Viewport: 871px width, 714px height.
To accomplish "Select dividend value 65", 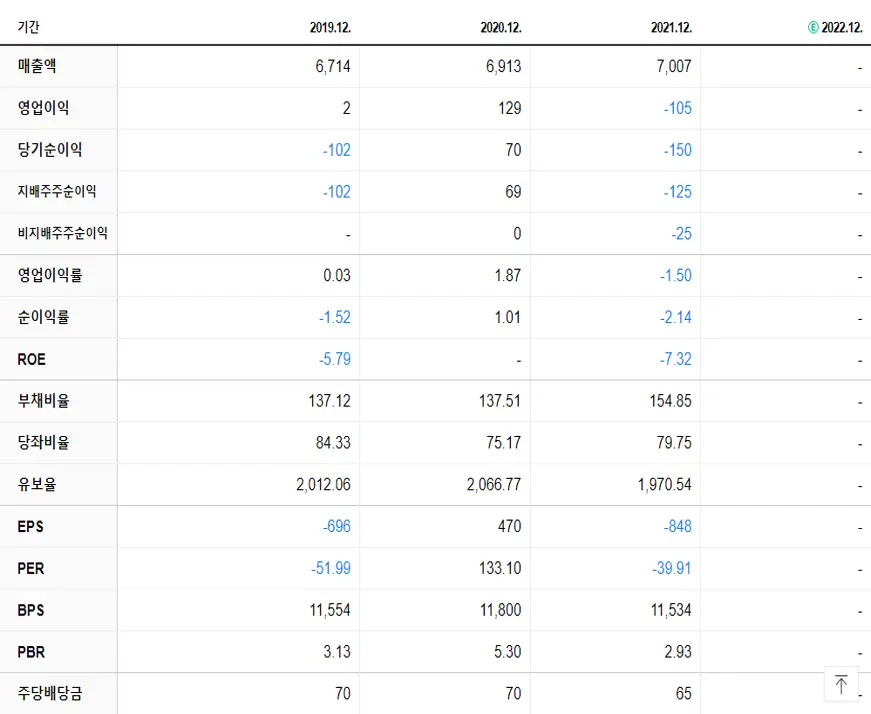I will click(x=684, y=693).
